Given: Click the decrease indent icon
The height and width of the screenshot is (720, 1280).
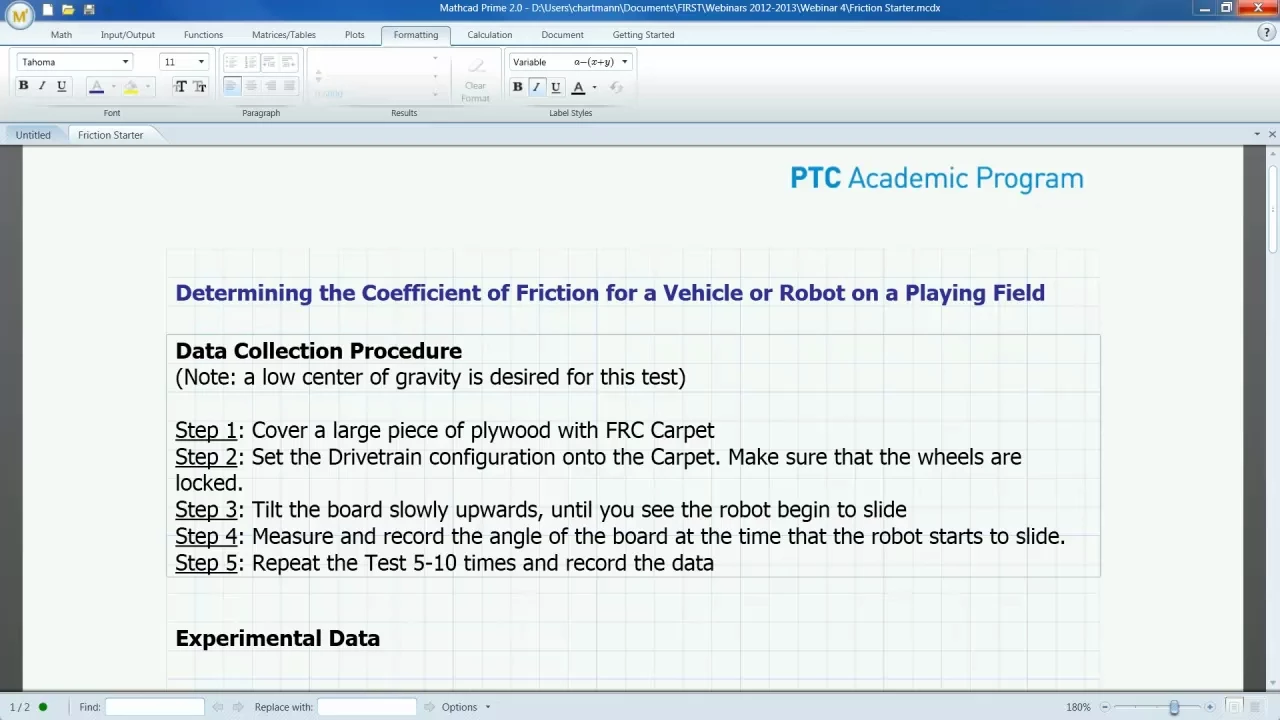Looking at the screenshot, I should [x=269, y=62].
